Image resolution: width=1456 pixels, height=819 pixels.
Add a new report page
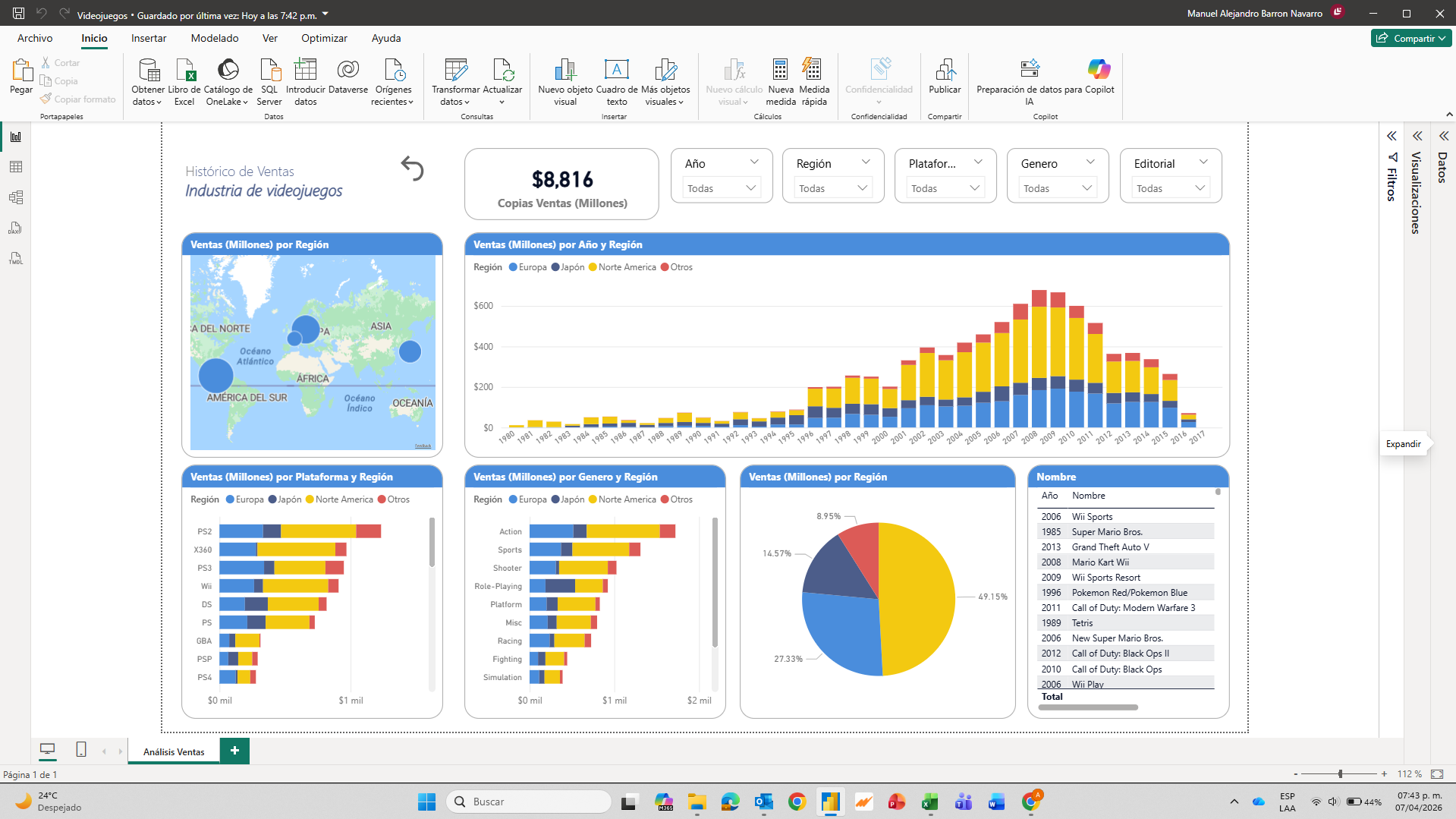[x=234, y=751]
